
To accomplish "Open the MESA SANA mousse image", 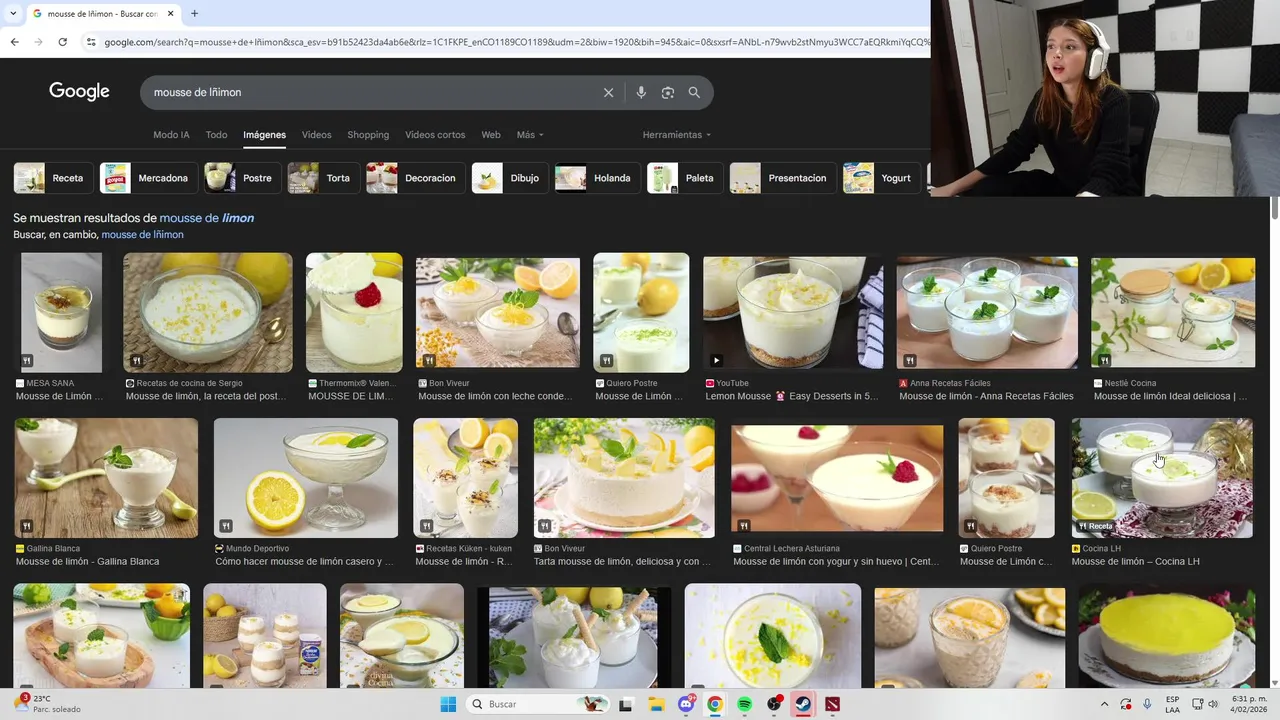I will (61, 312).
